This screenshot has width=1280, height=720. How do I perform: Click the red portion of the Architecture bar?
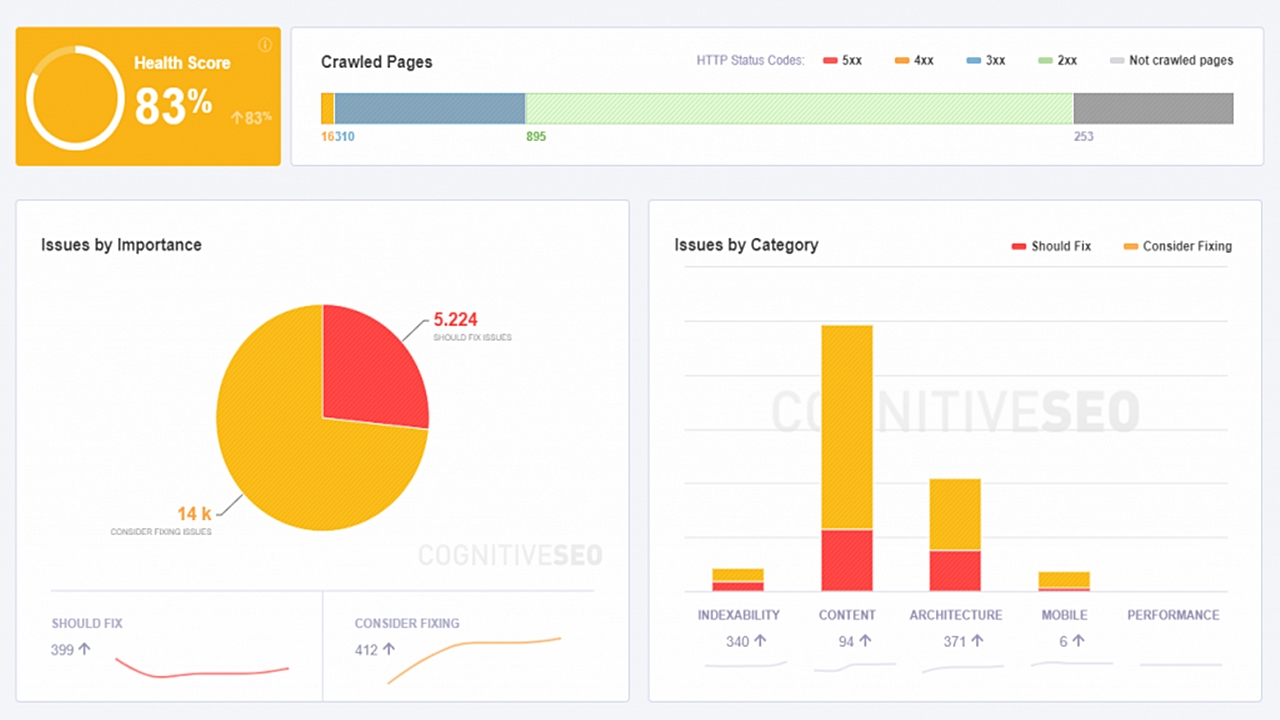click(955, 571)
